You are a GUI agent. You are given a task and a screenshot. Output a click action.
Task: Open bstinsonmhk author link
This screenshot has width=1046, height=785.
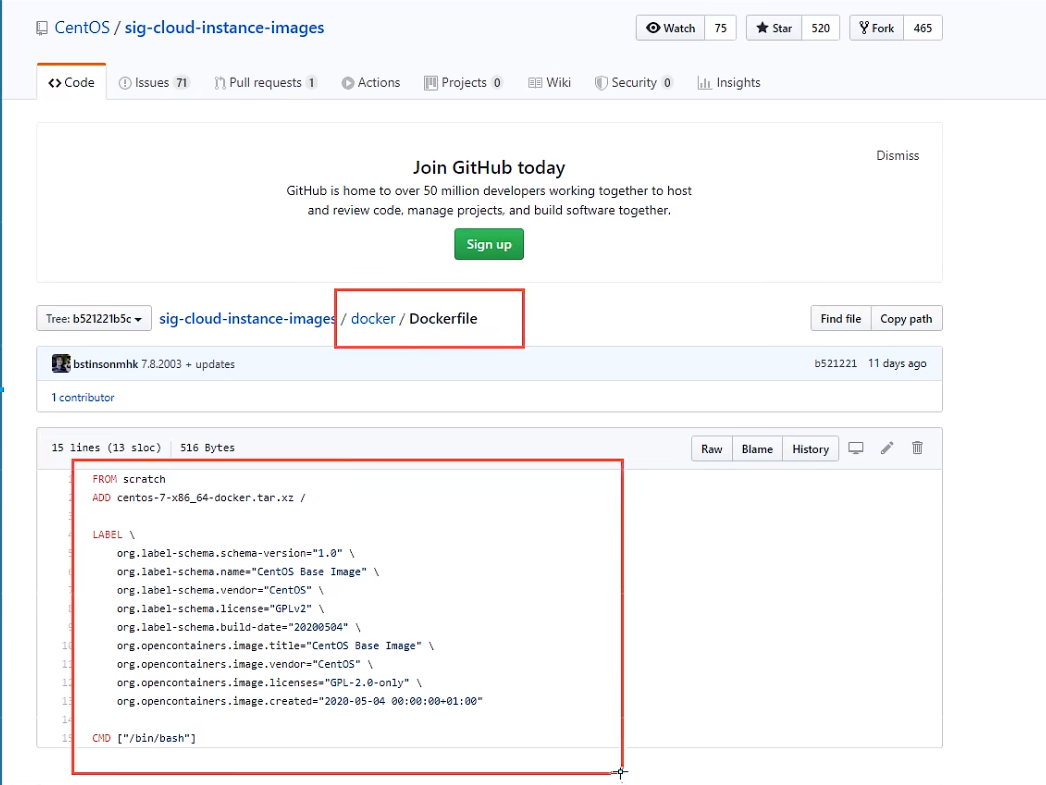(x=105, y=364)
